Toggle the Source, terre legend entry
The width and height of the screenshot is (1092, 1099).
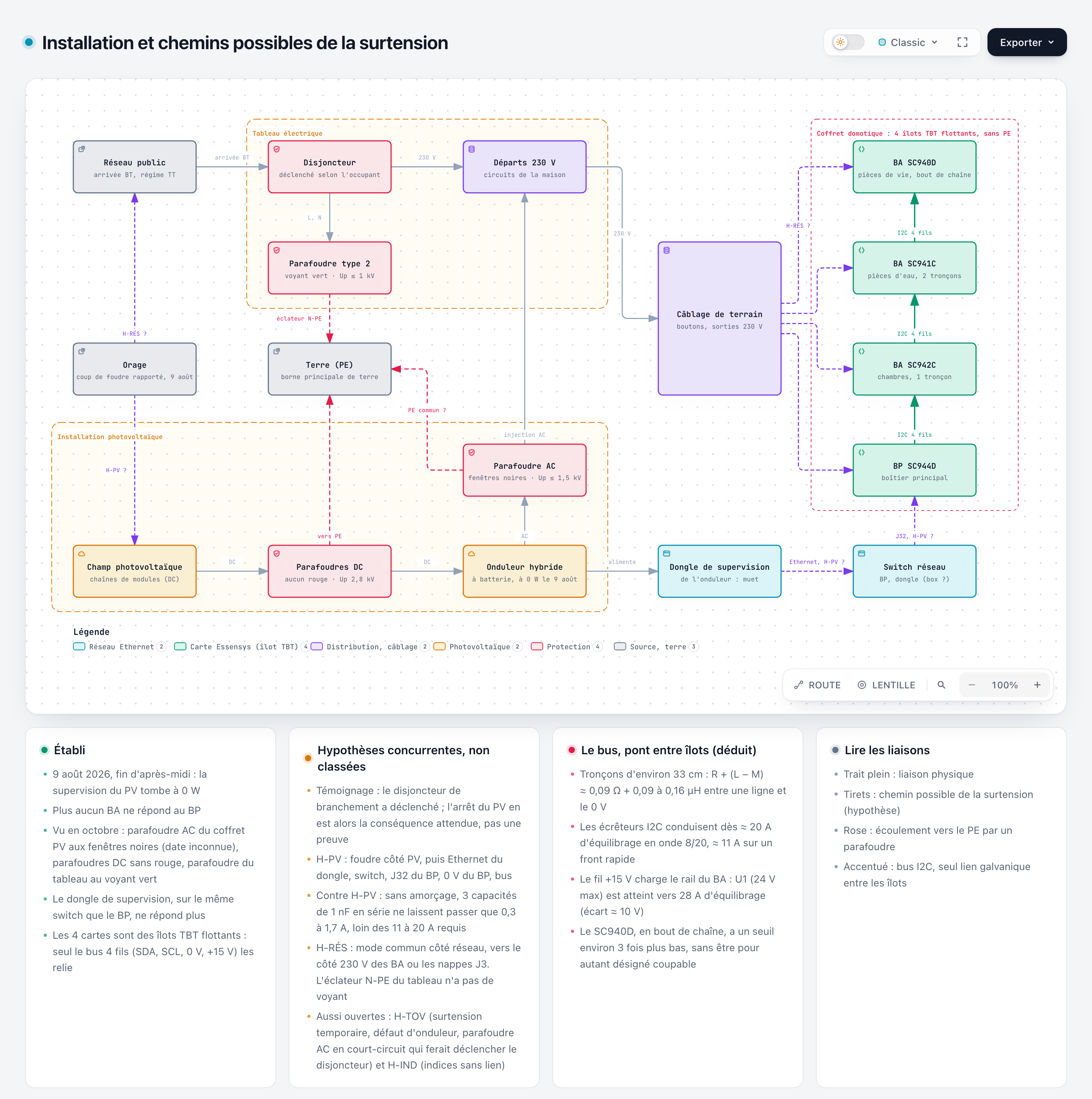click(x=656, y=646)
